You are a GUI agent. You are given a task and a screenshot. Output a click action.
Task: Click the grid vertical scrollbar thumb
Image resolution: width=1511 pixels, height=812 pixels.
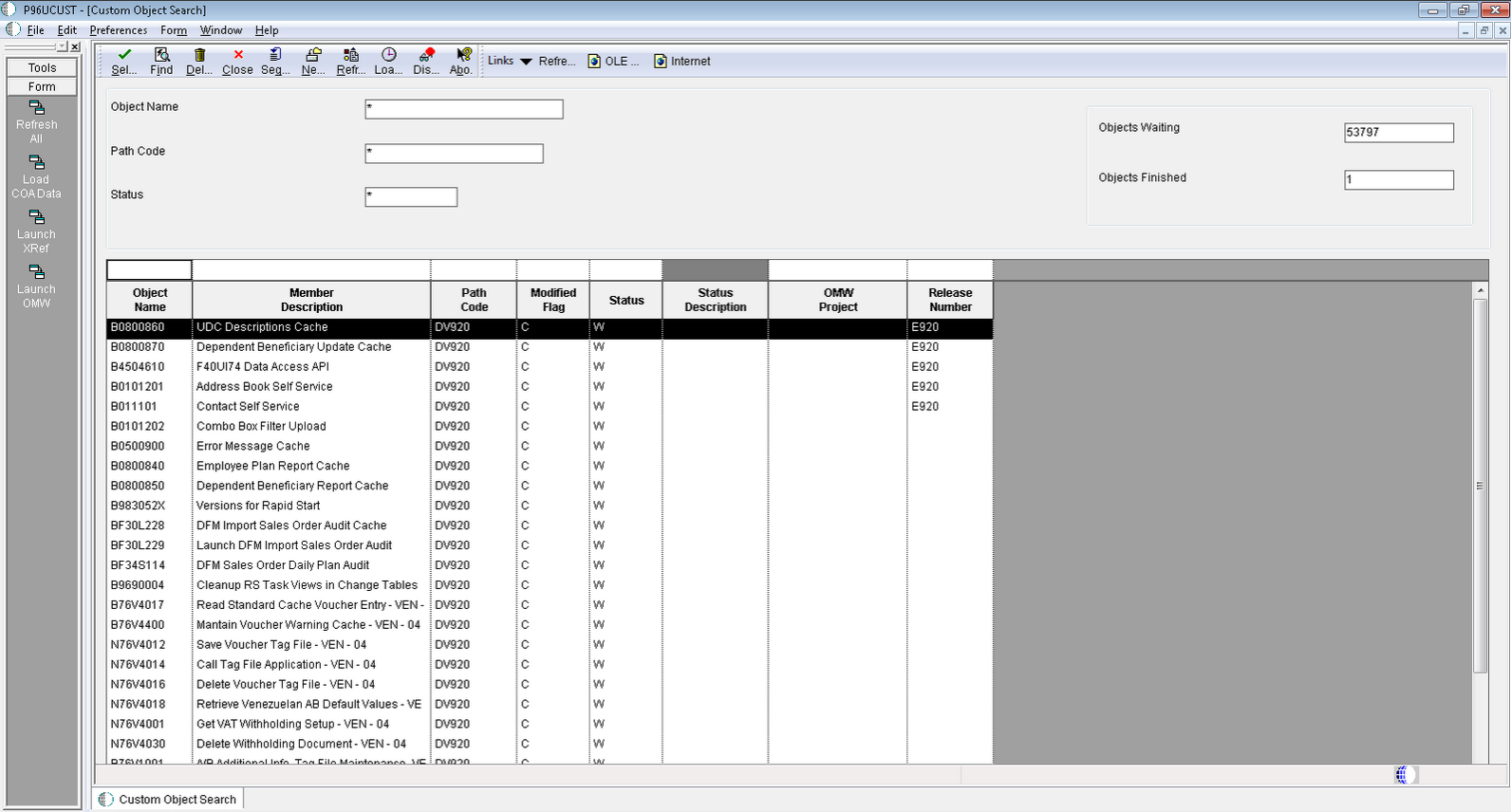click(1480, 486)
